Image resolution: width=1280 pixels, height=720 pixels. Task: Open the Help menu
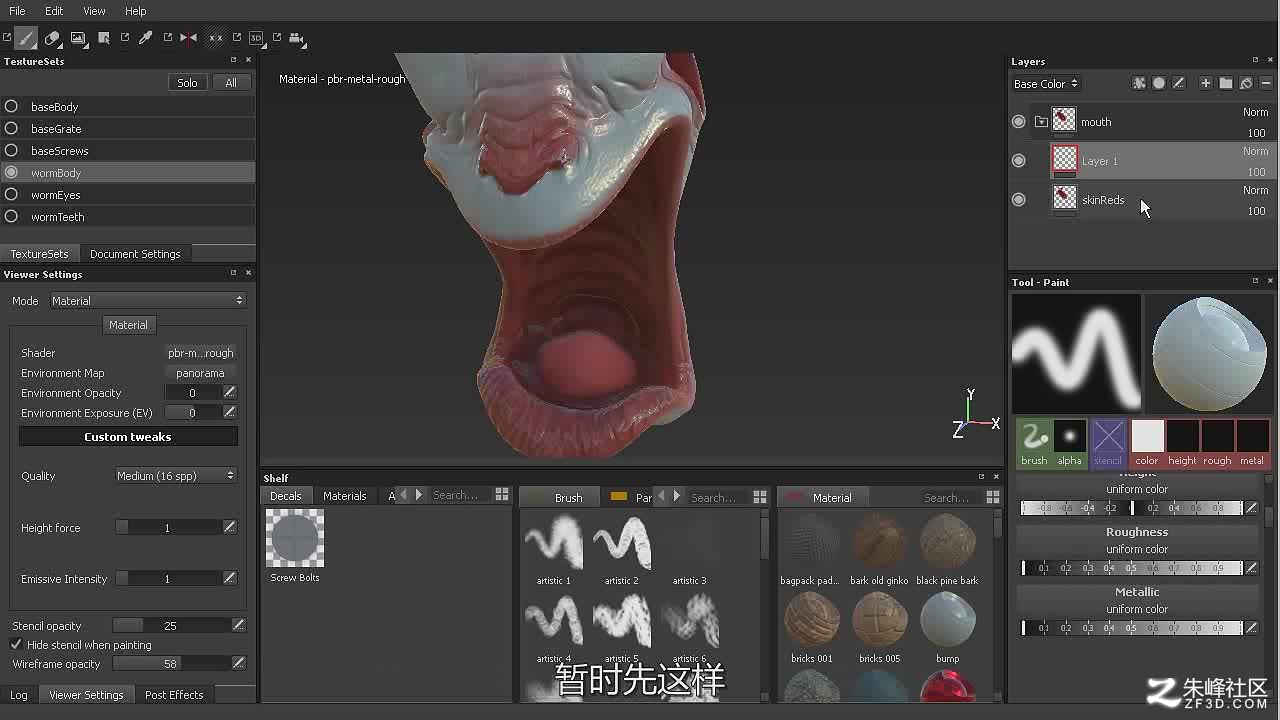(x=136, y=11)
